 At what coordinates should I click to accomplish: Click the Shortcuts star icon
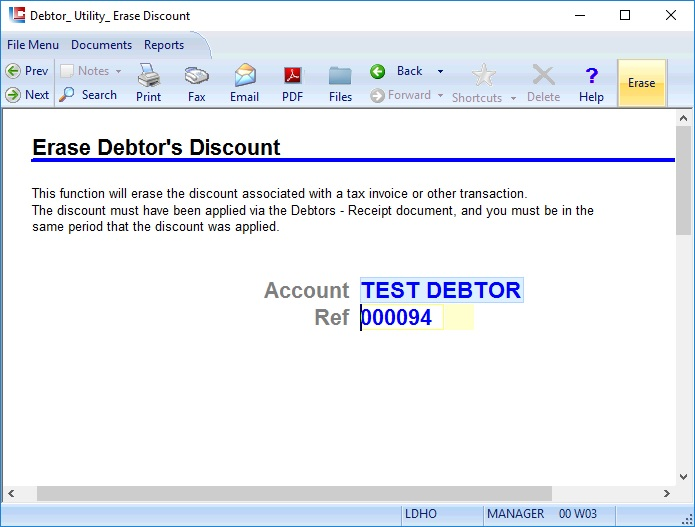point(484,75)
